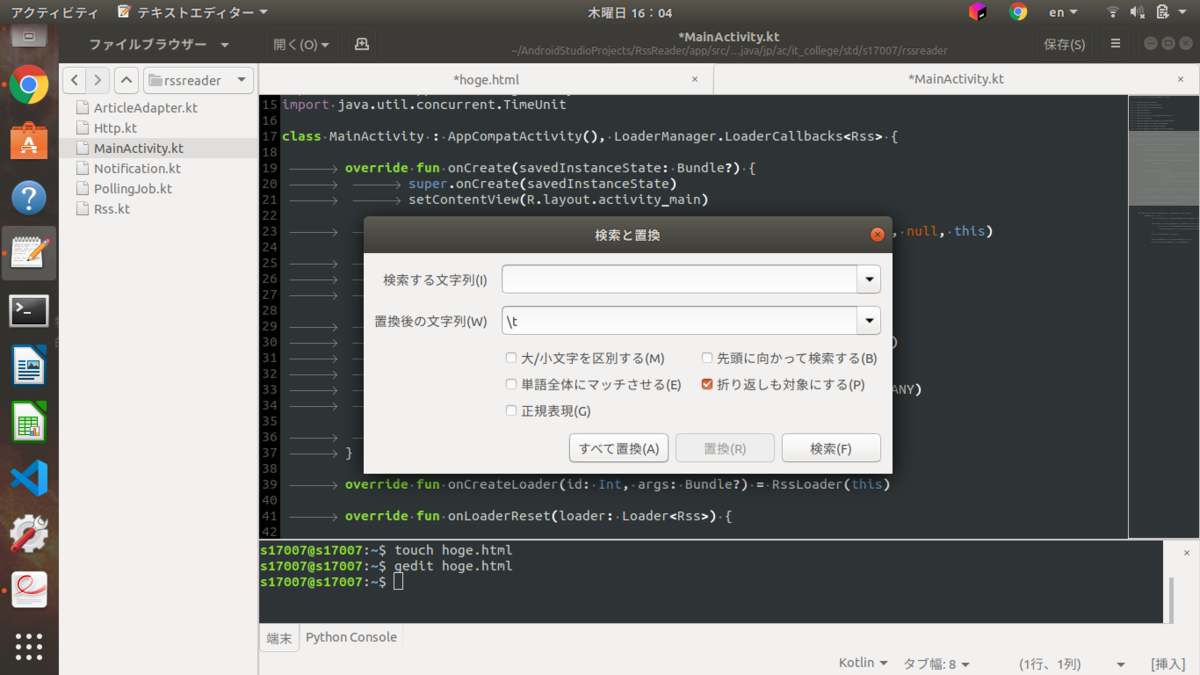The height and width of the screenshot is (675, 1200).
Task: Open the rssreader folder location dropdown
Action: [199, 80]
